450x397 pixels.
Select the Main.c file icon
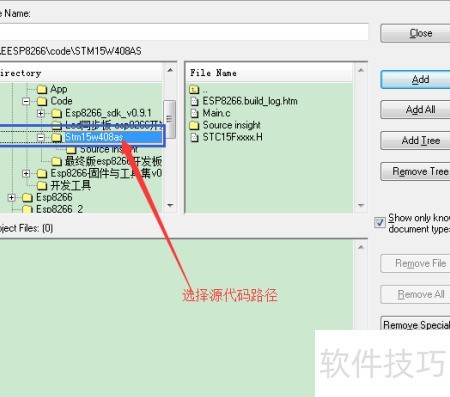194,113
